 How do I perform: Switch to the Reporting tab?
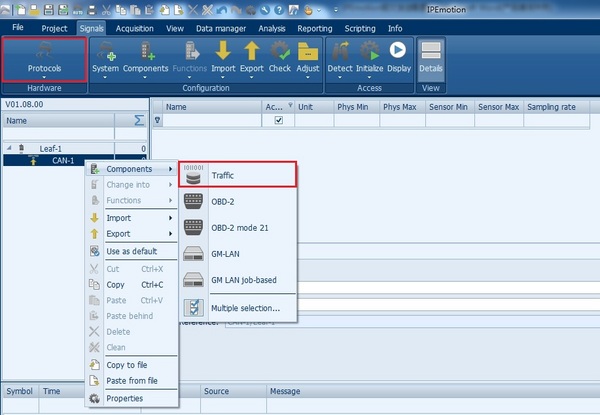tap(315, 28)
